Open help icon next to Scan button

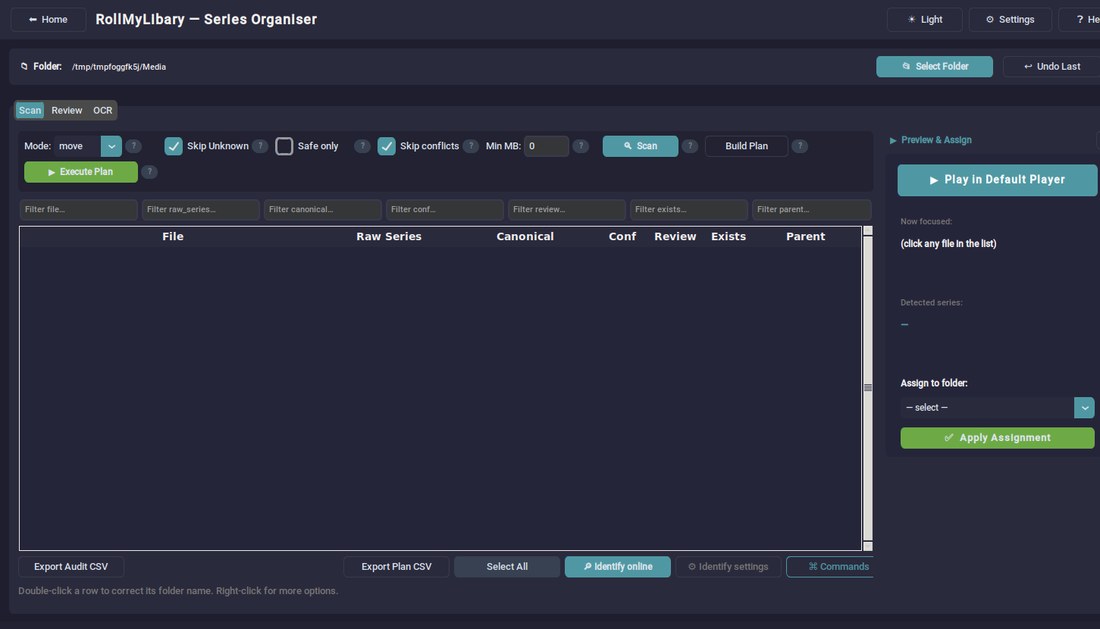pyautogui.click(x=690, y=146)
